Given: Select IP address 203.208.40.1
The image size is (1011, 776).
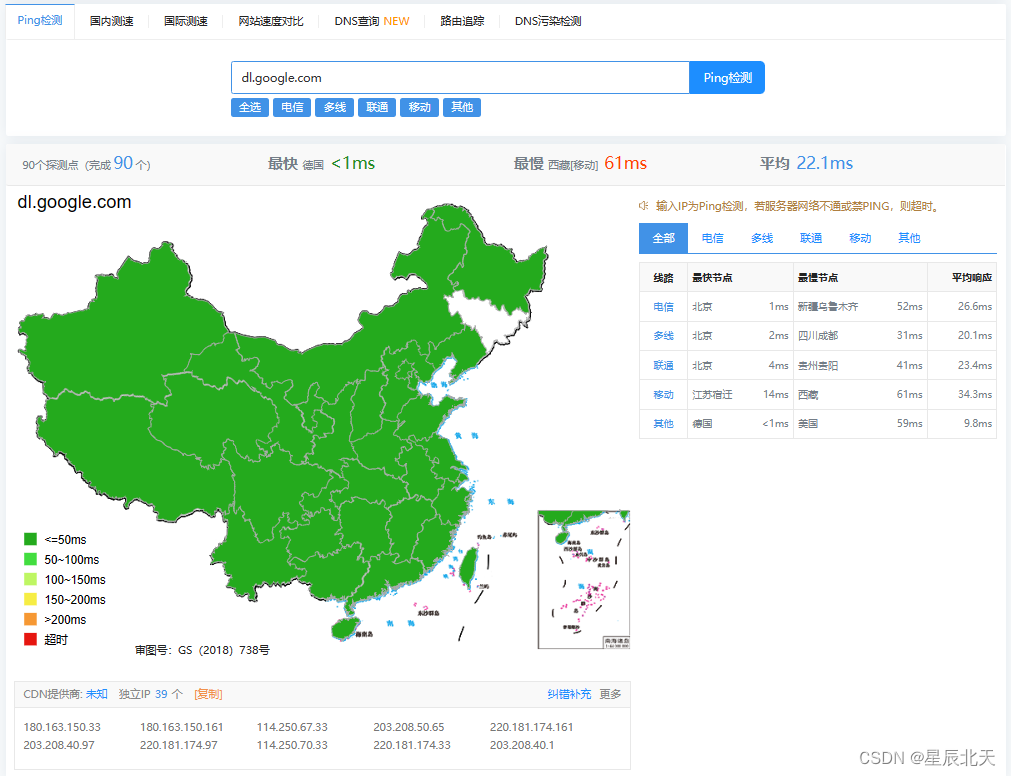Looking at the screenshot, I should point(522,745).
